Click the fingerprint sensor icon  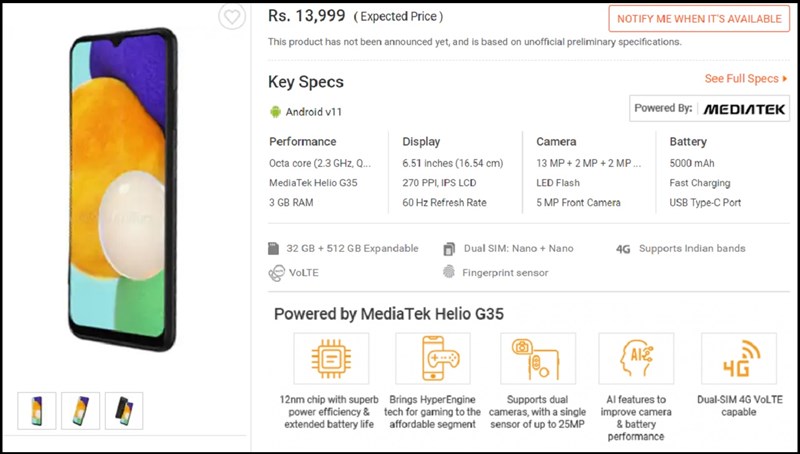click(x=449, y=272)
